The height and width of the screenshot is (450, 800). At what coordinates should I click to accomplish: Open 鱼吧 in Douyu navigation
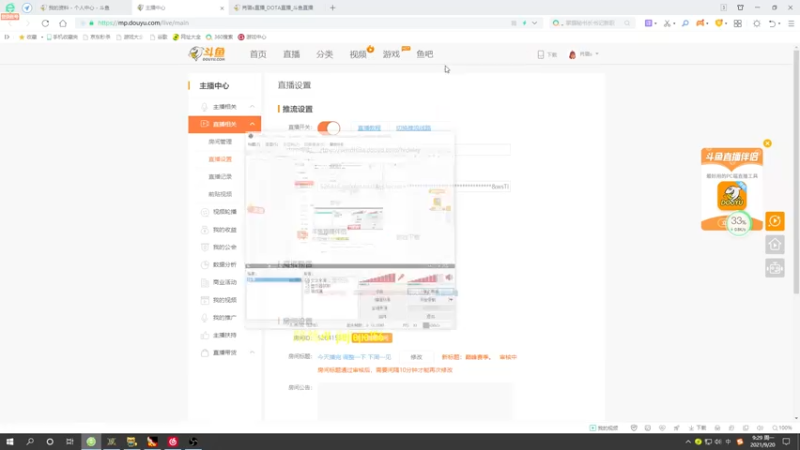[424, 54]
